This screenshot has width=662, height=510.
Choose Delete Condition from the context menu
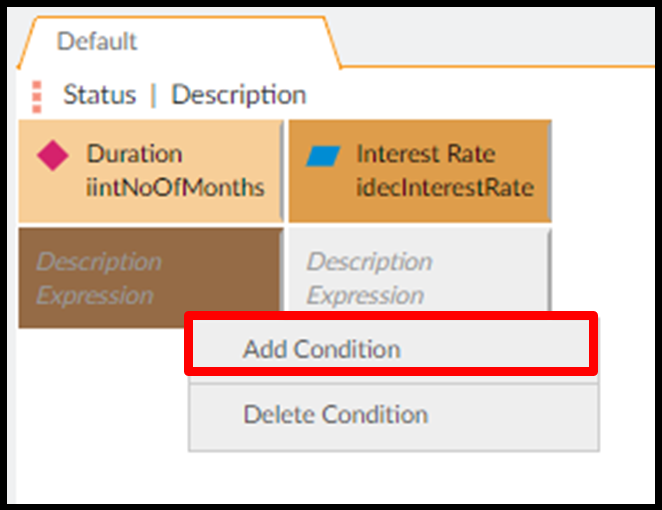(x=335, y=414)
